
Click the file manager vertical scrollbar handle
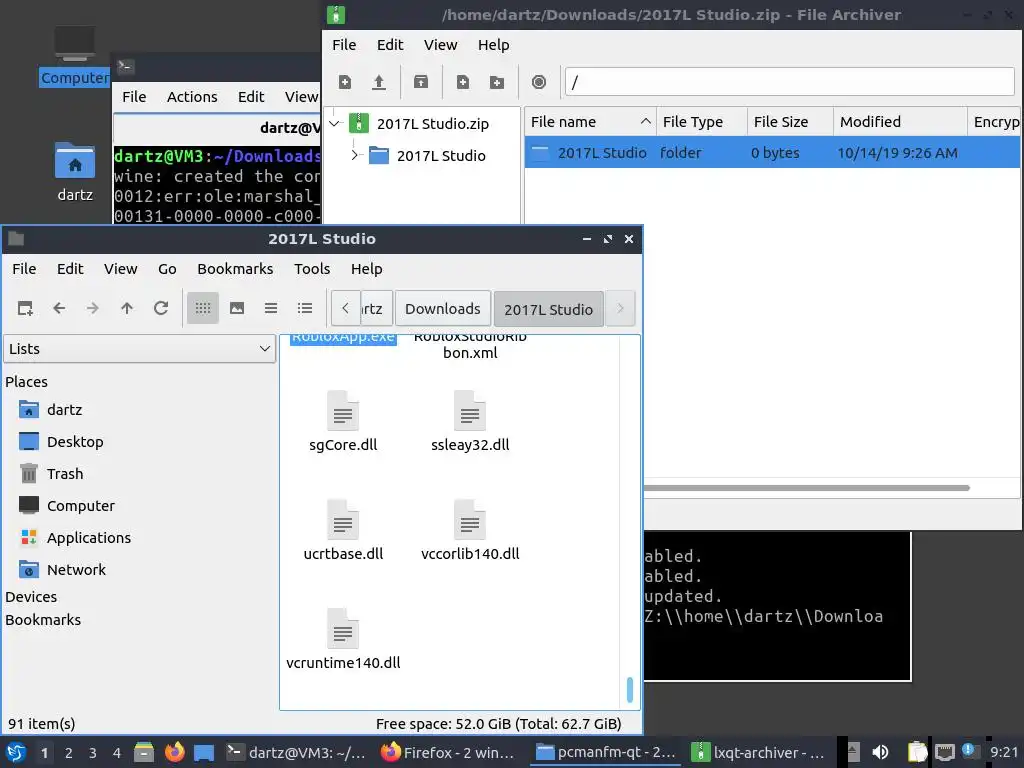630,690
